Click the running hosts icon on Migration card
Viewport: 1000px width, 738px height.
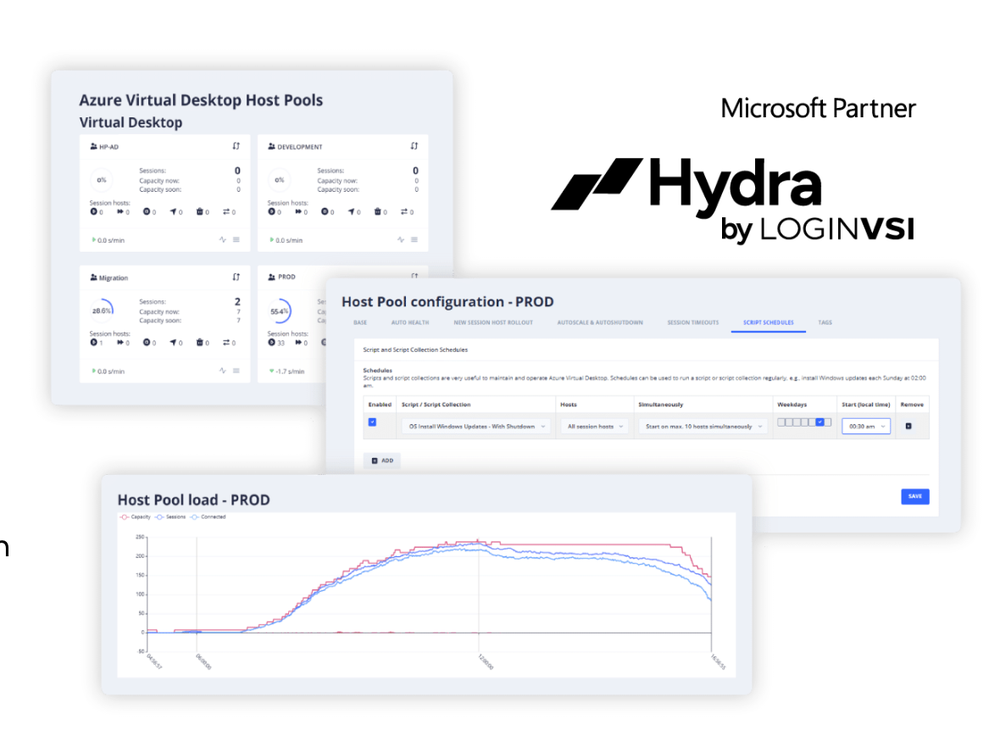pos(93,343)
